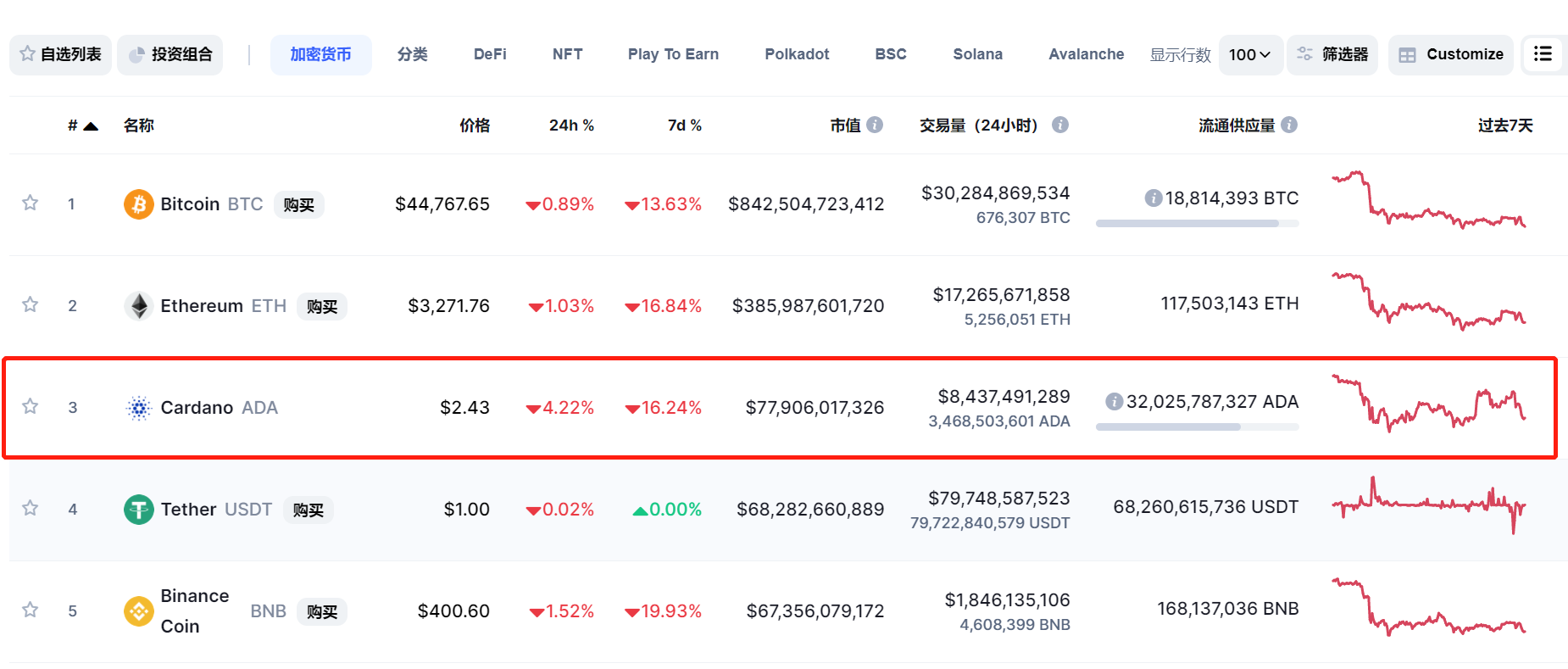Click the Ethereum logo icon
1568x669 pixels.
(x=139, y=306)
